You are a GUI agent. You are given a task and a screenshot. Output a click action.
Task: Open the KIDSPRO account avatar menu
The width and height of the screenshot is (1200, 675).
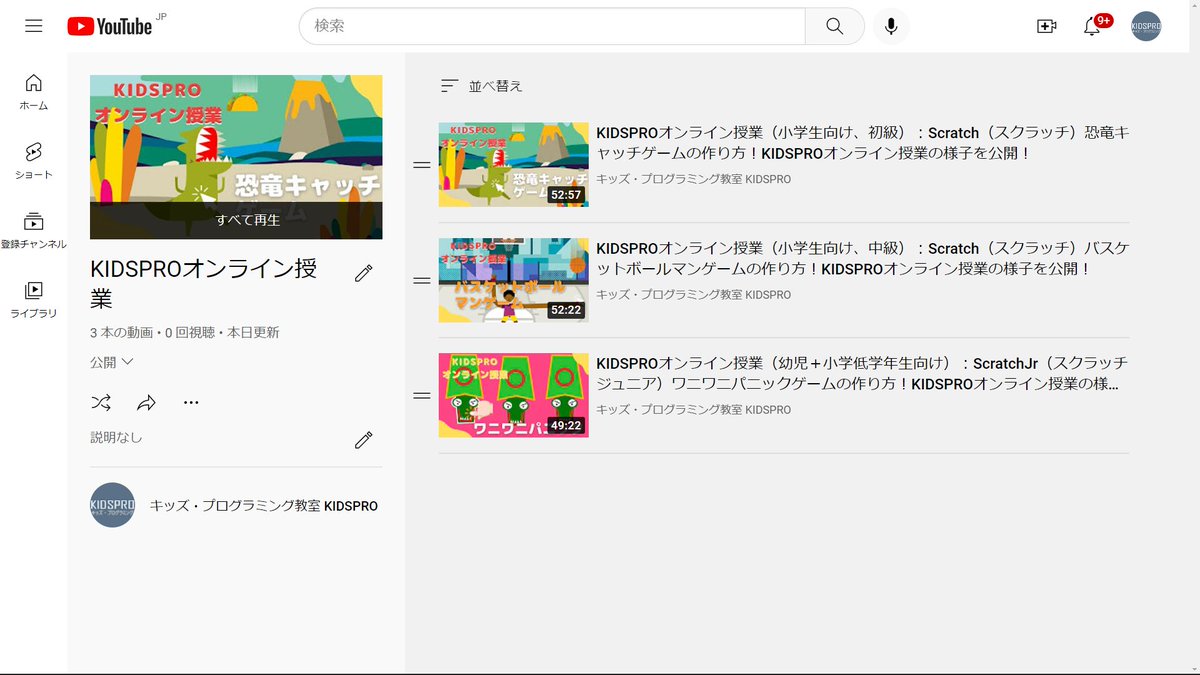coord(1145,26)
